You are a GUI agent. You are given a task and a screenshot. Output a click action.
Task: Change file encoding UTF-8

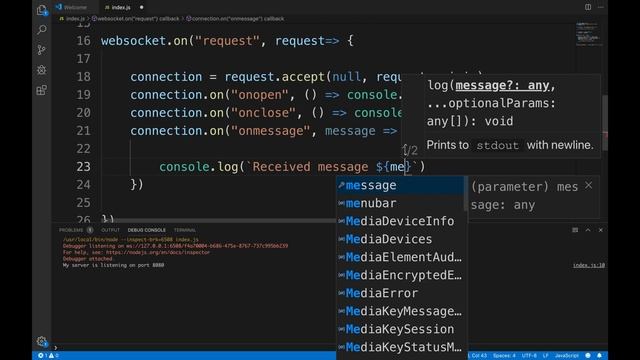529,356
